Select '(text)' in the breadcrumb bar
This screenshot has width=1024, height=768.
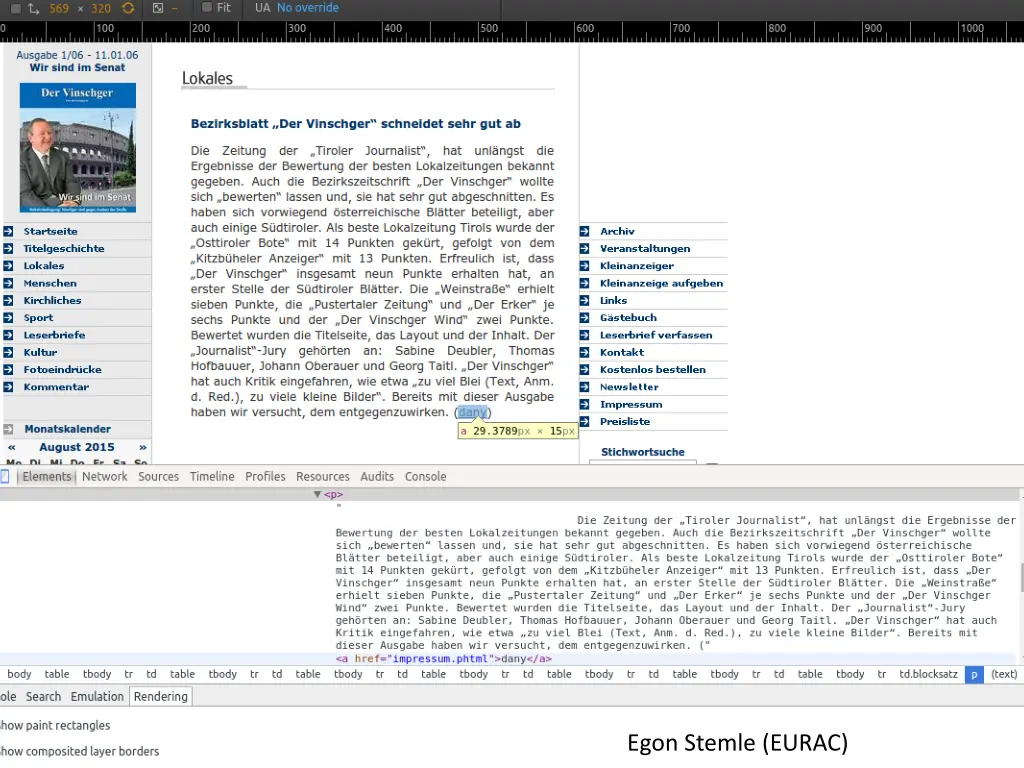click(1004, 674)
